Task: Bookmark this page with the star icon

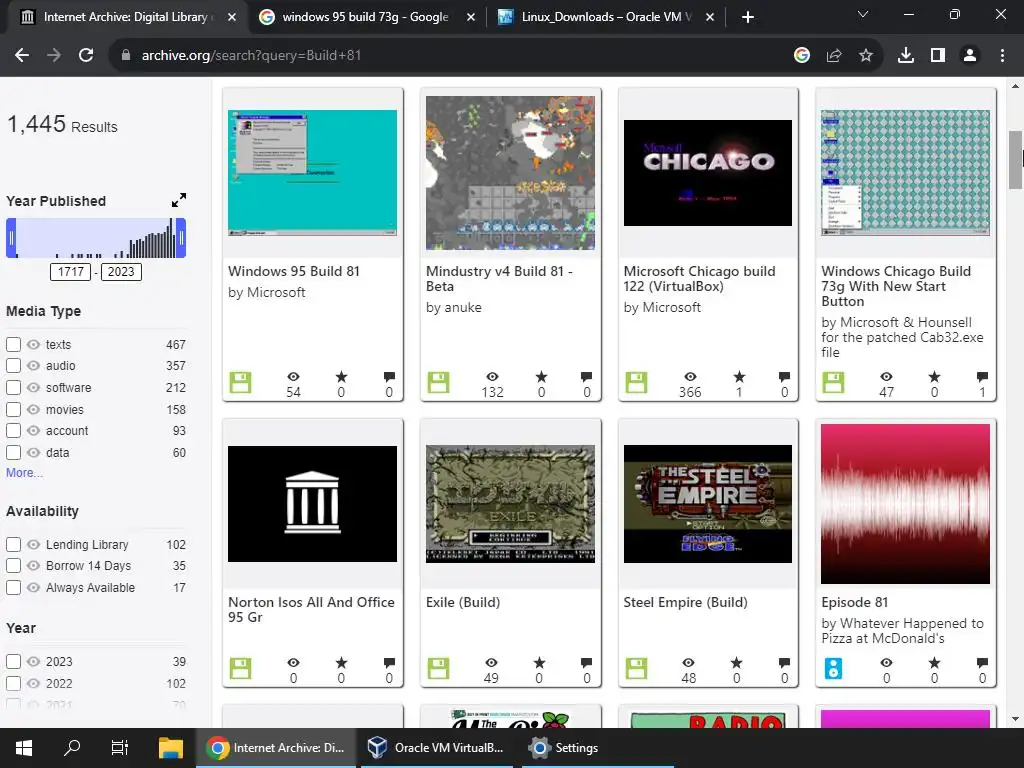Action: tap(865, 56)
